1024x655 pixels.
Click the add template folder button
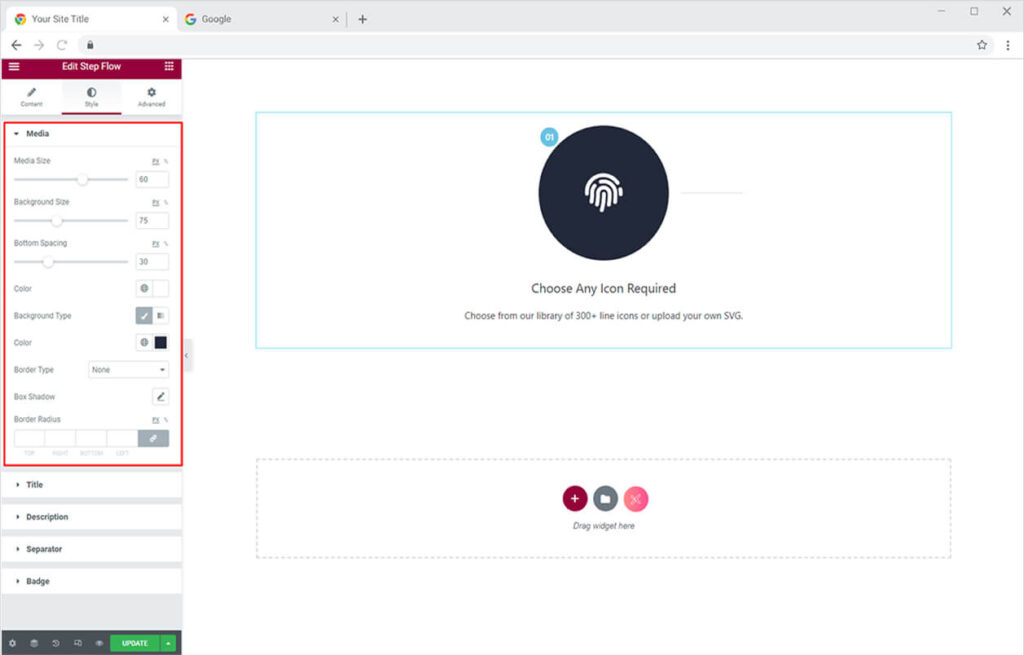point(605,498)
